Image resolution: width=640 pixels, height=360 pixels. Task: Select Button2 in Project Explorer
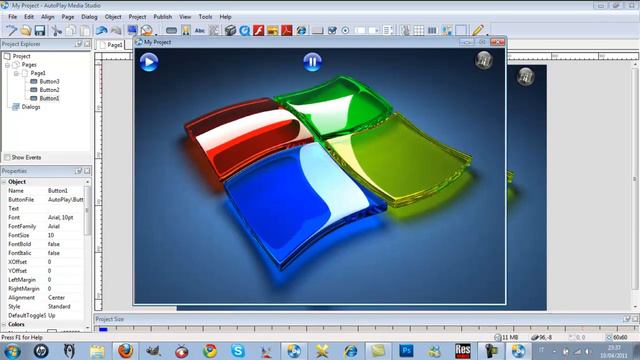pyautogui.click(x=49, y=90)
